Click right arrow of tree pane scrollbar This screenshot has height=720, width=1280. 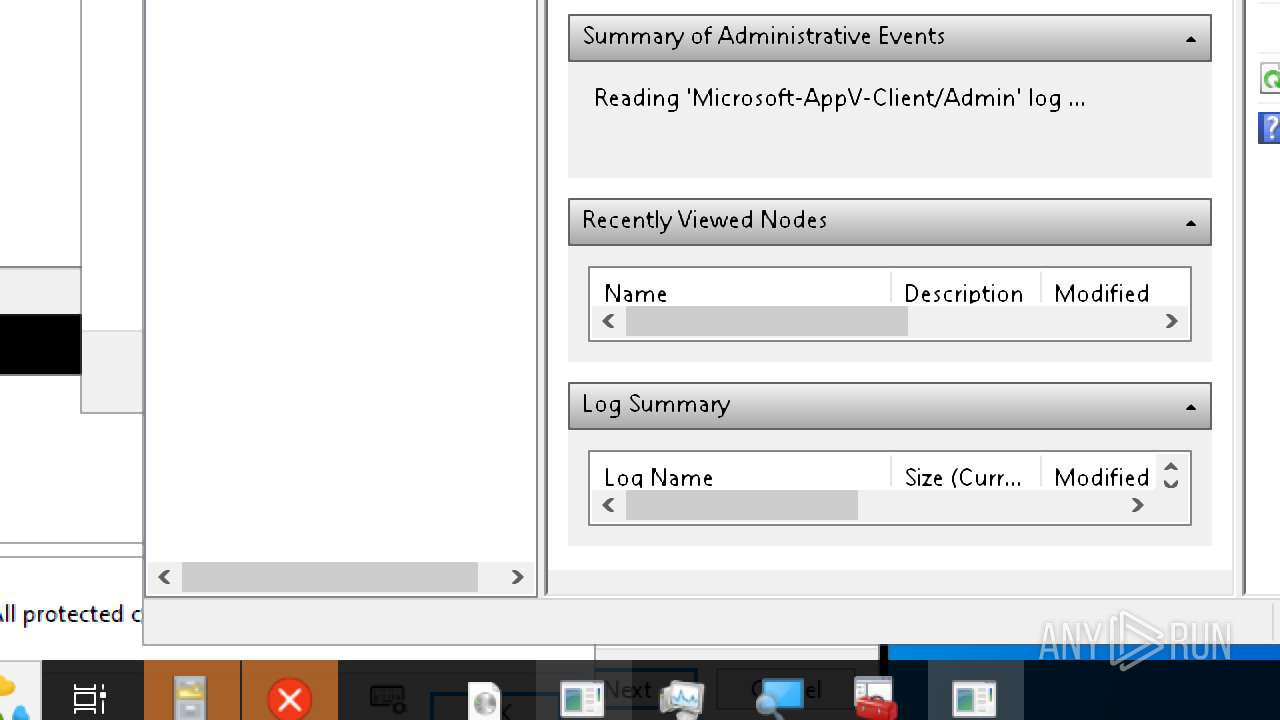point(517,577)
